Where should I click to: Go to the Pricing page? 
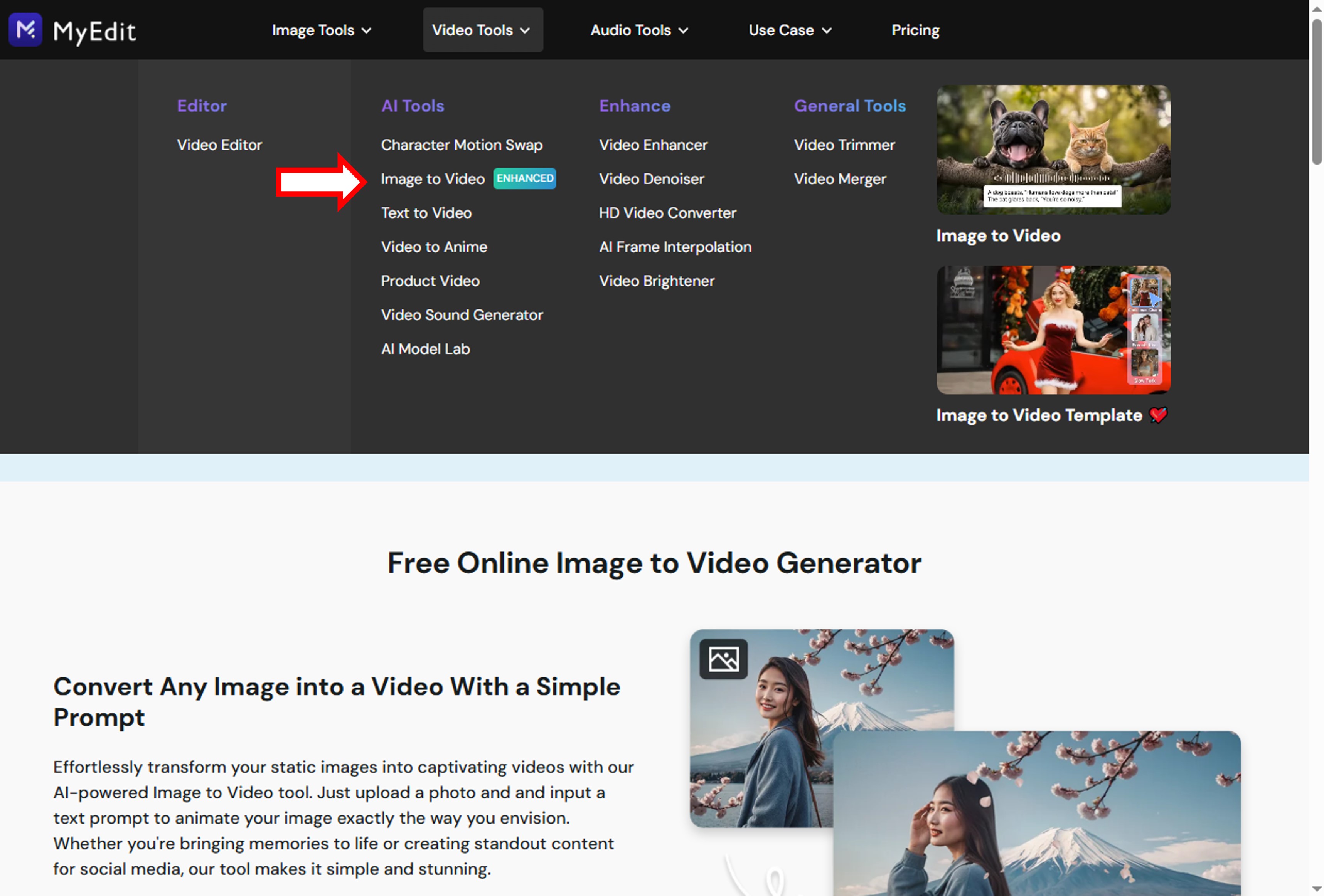point(915,30)
